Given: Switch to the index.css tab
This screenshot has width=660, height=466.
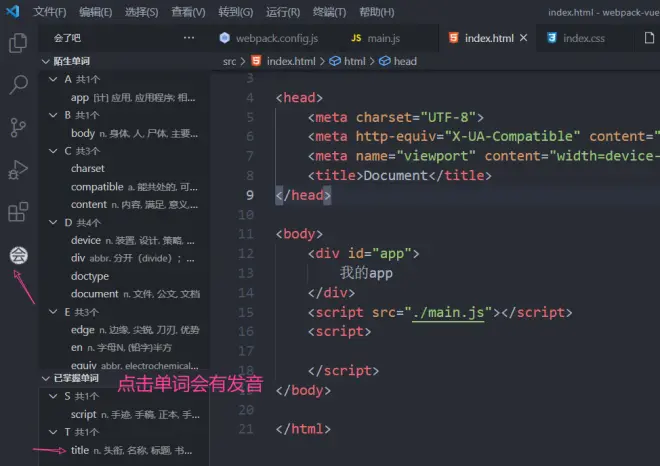Looking at the screenshot, I should tap(584, 38).
